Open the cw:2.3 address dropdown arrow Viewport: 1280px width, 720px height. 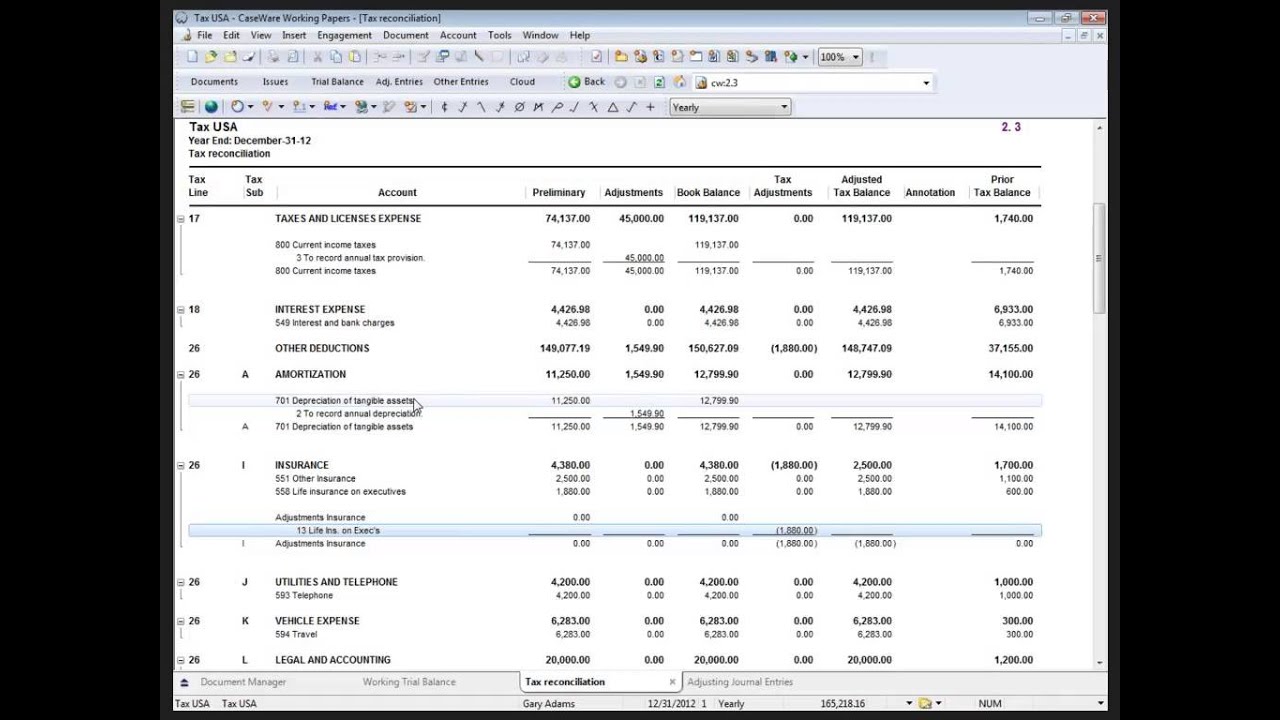(926, 83)
